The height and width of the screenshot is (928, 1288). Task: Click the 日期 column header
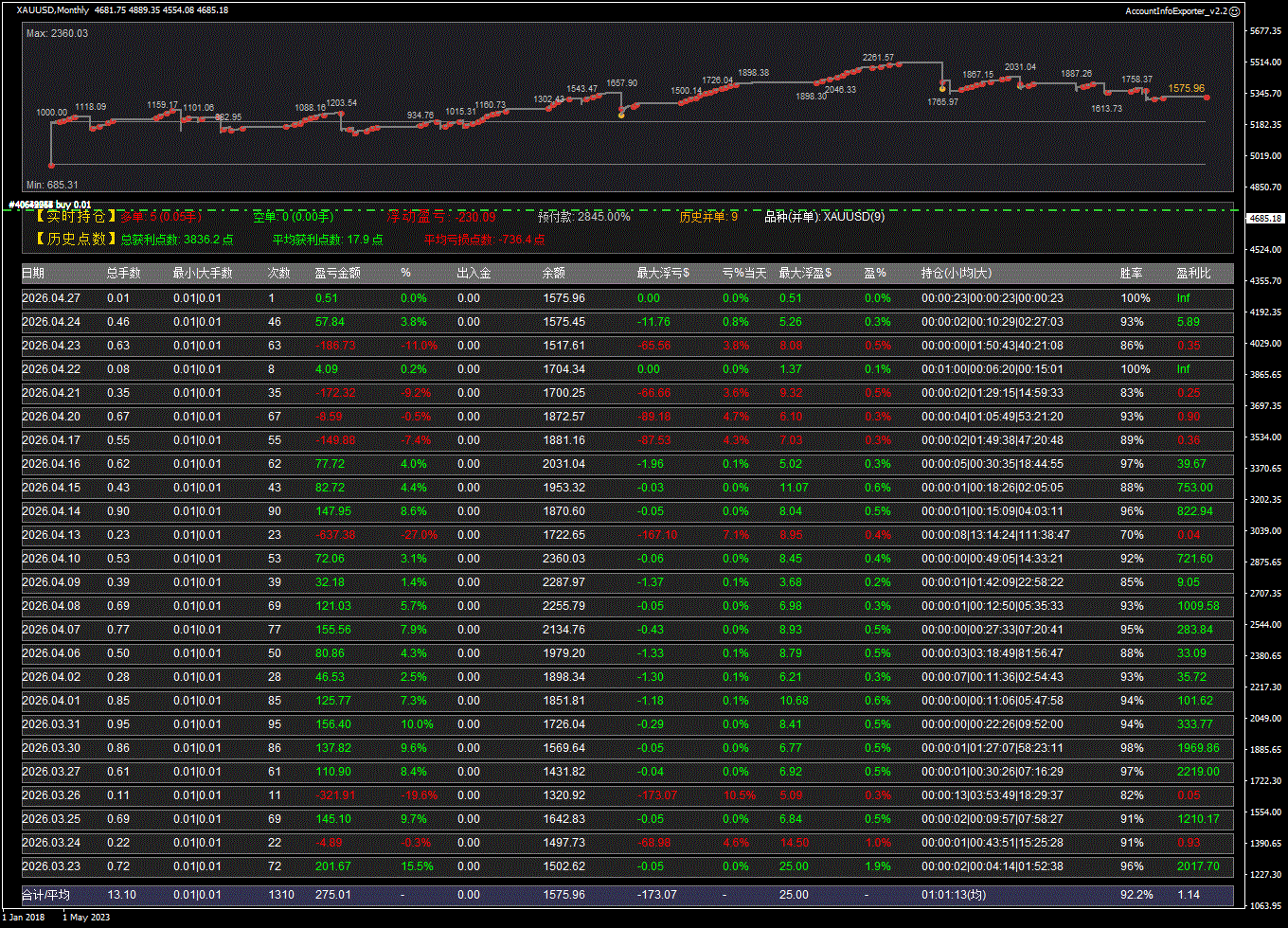click(x=33, y=274)
